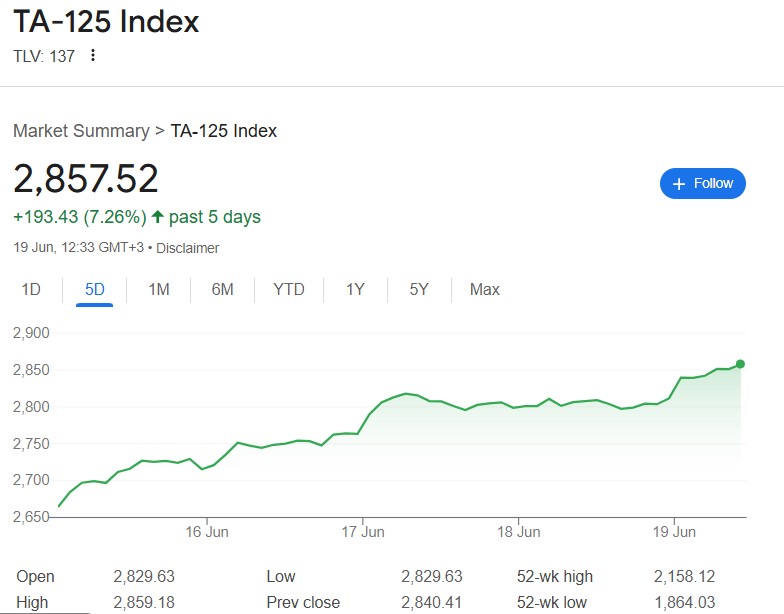The image size is (784, 614).
Task: Switch chart to 1D range
Action: (x=31, y=290)
